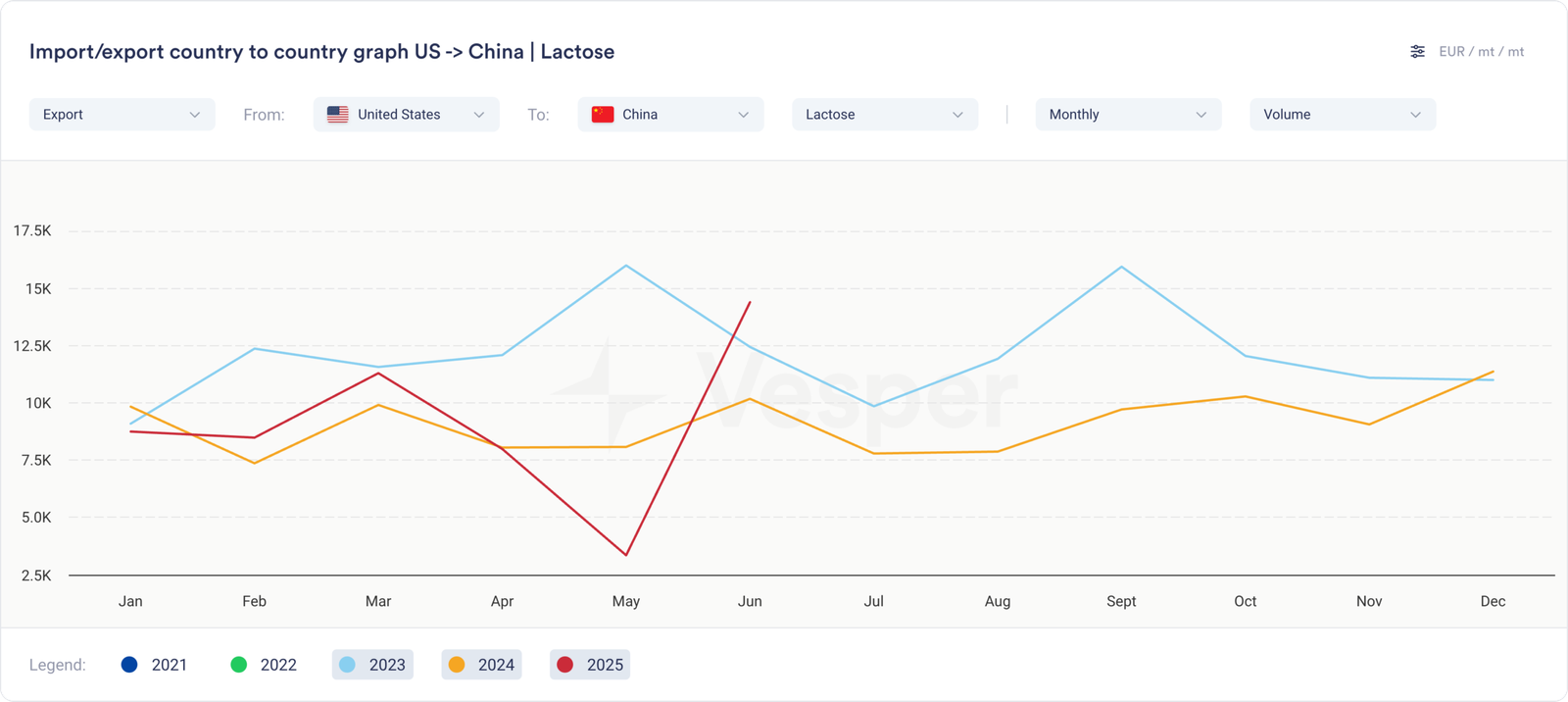Hide the 2024 series from chart
This screenshot has width=1568, height=702.
tap(481, 665)
